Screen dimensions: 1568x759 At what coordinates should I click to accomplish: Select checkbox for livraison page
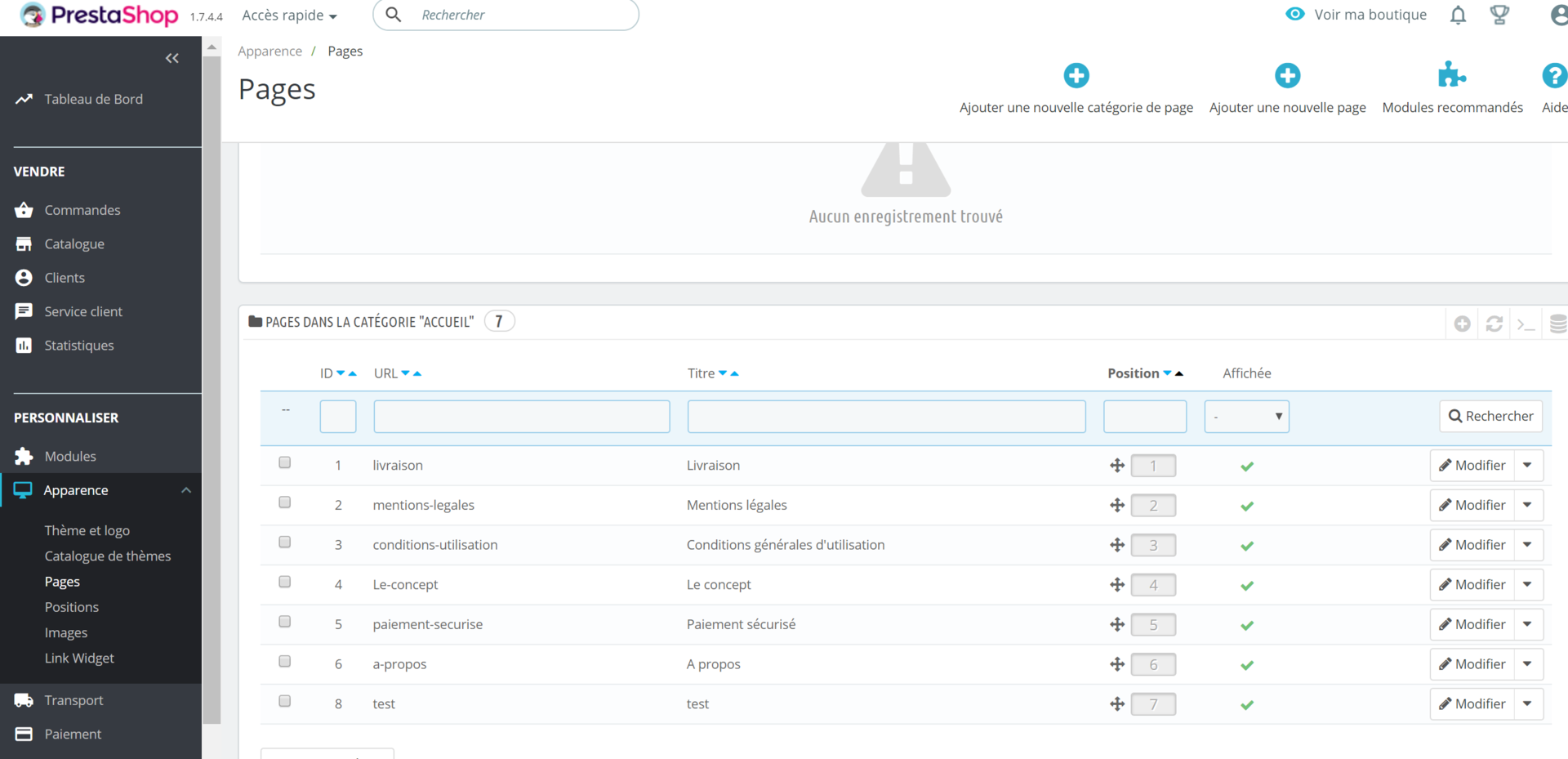[x=285, y=462]
